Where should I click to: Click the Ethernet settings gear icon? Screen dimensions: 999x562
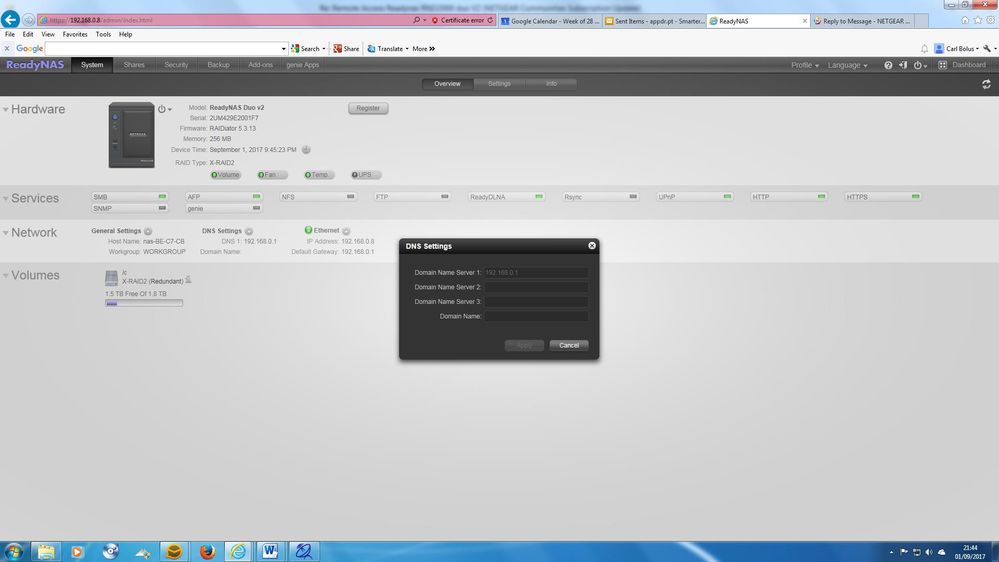coord(346,231)
